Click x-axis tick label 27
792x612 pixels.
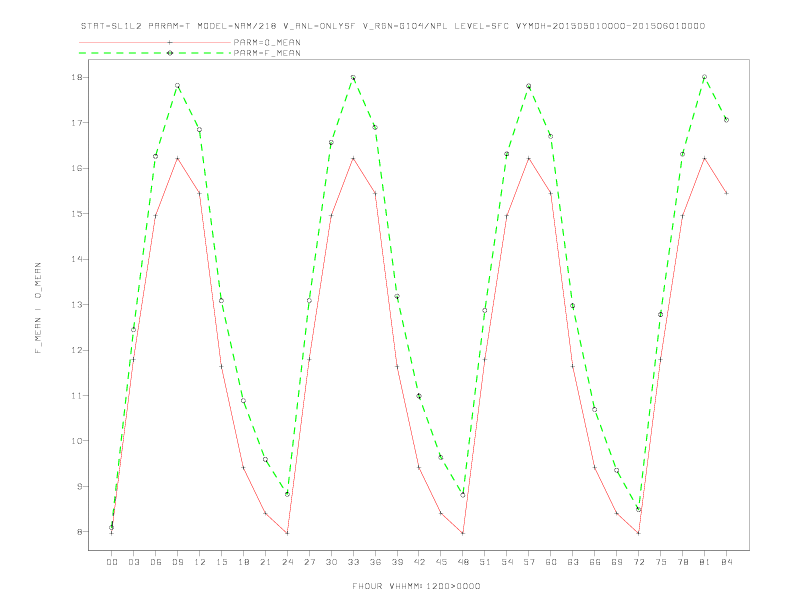coord(309,562)
